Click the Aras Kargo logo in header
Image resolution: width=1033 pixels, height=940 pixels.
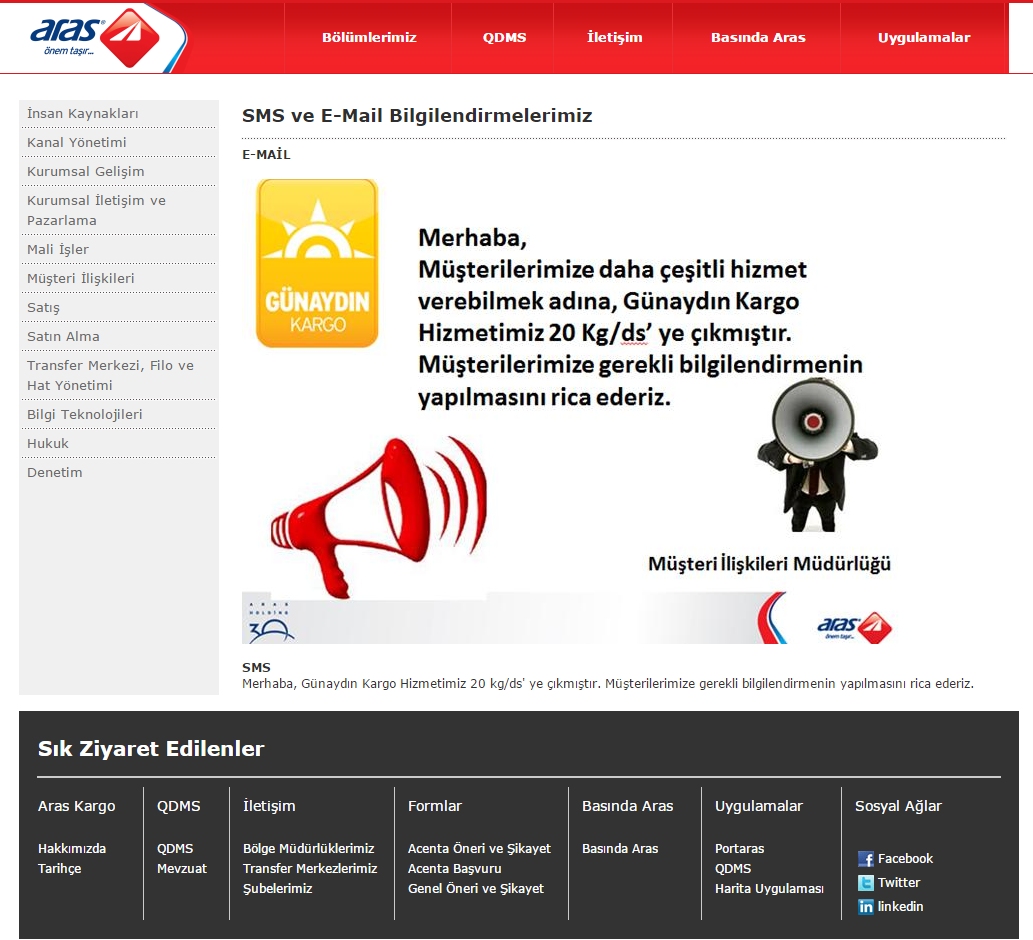(x=96, y=38)
